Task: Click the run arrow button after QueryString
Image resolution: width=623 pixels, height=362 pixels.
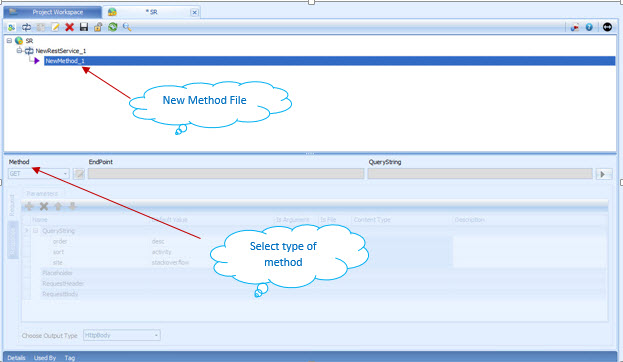Action: 604,174
